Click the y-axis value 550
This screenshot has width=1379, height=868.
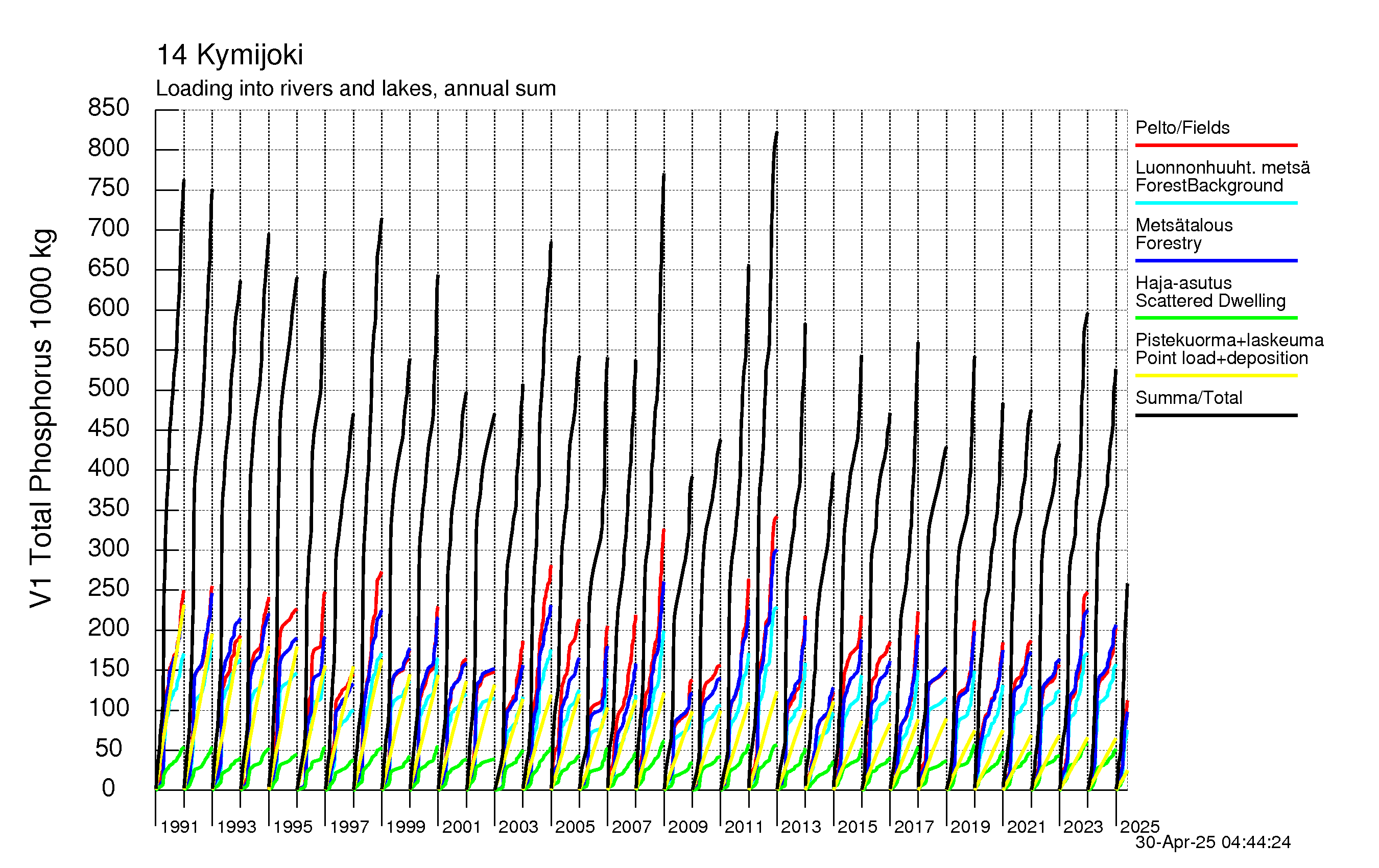click(x=108, y=348)
